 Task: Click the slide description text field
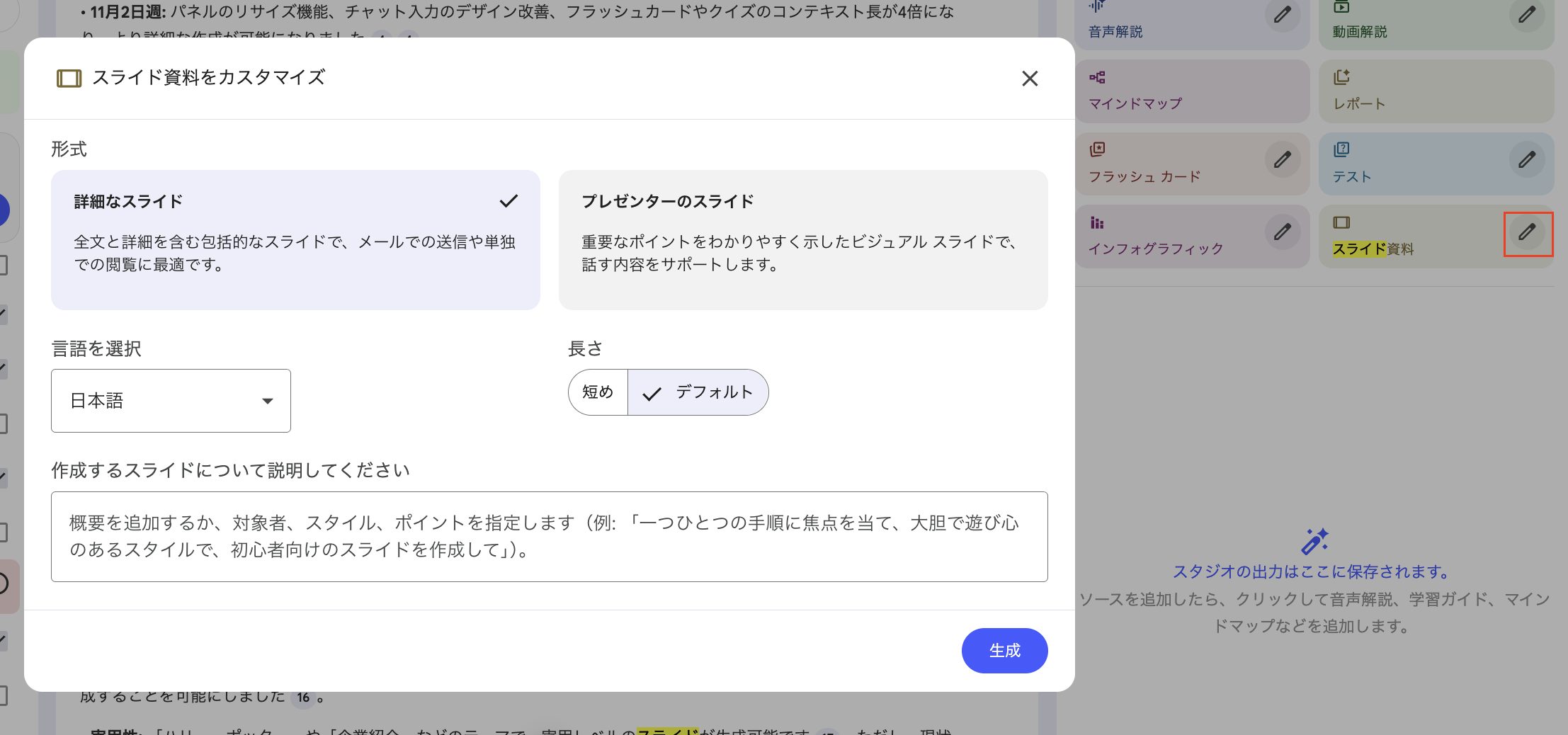pyautogui.click(x=549, y=537)
